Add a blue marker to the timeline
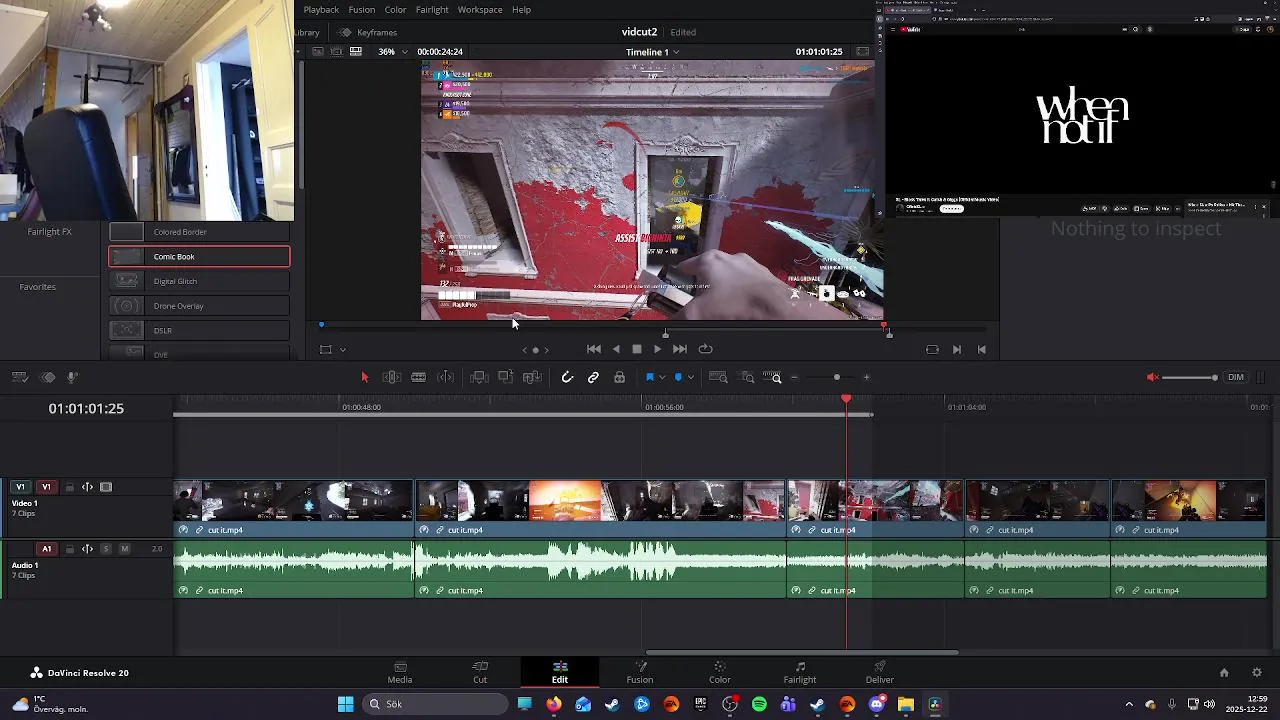 (679, 377)
